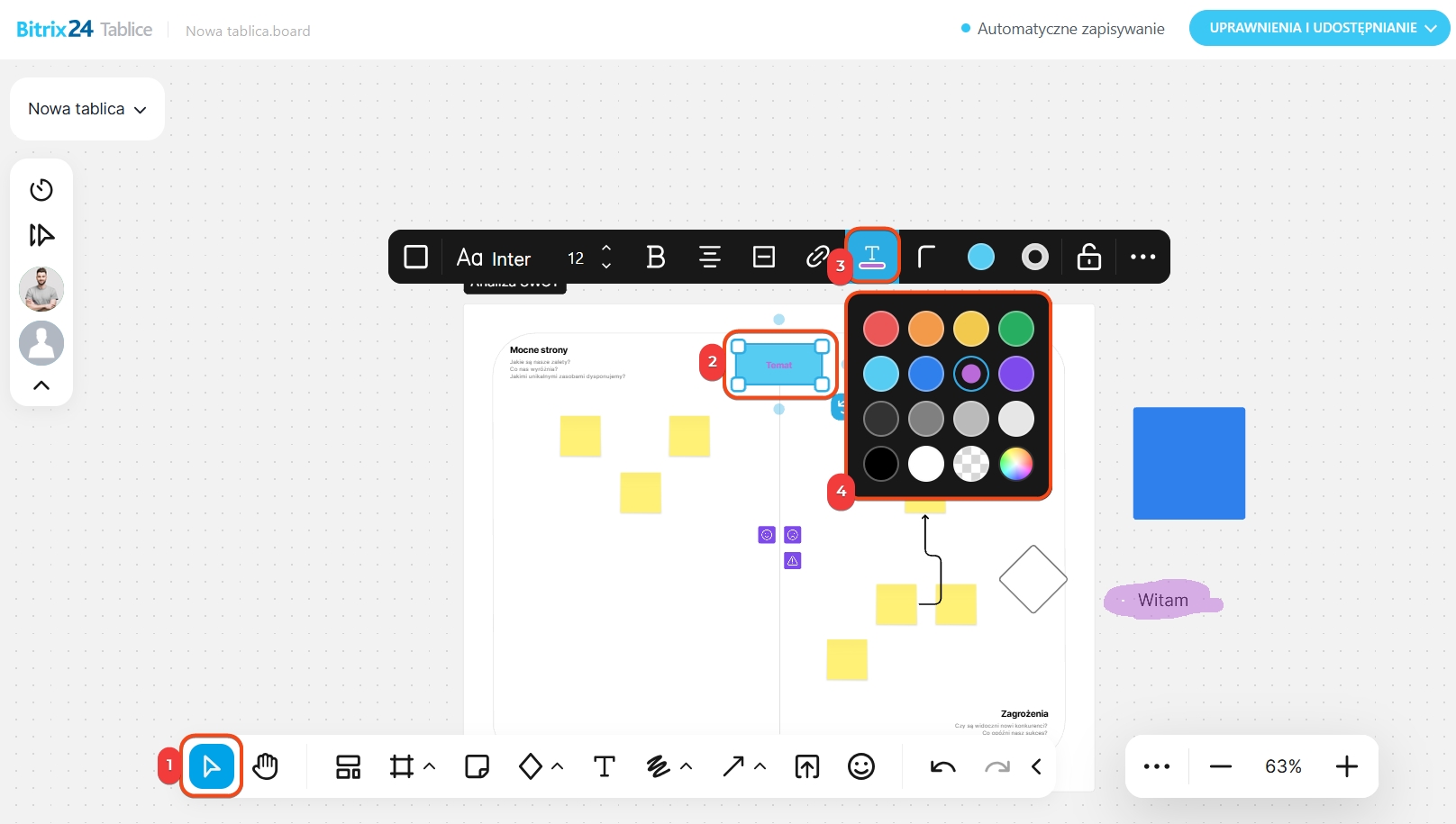Click Uprawnienia i udostępnianie button
The width and height of the screenshot is (1456, 824).
(1319, 28)
